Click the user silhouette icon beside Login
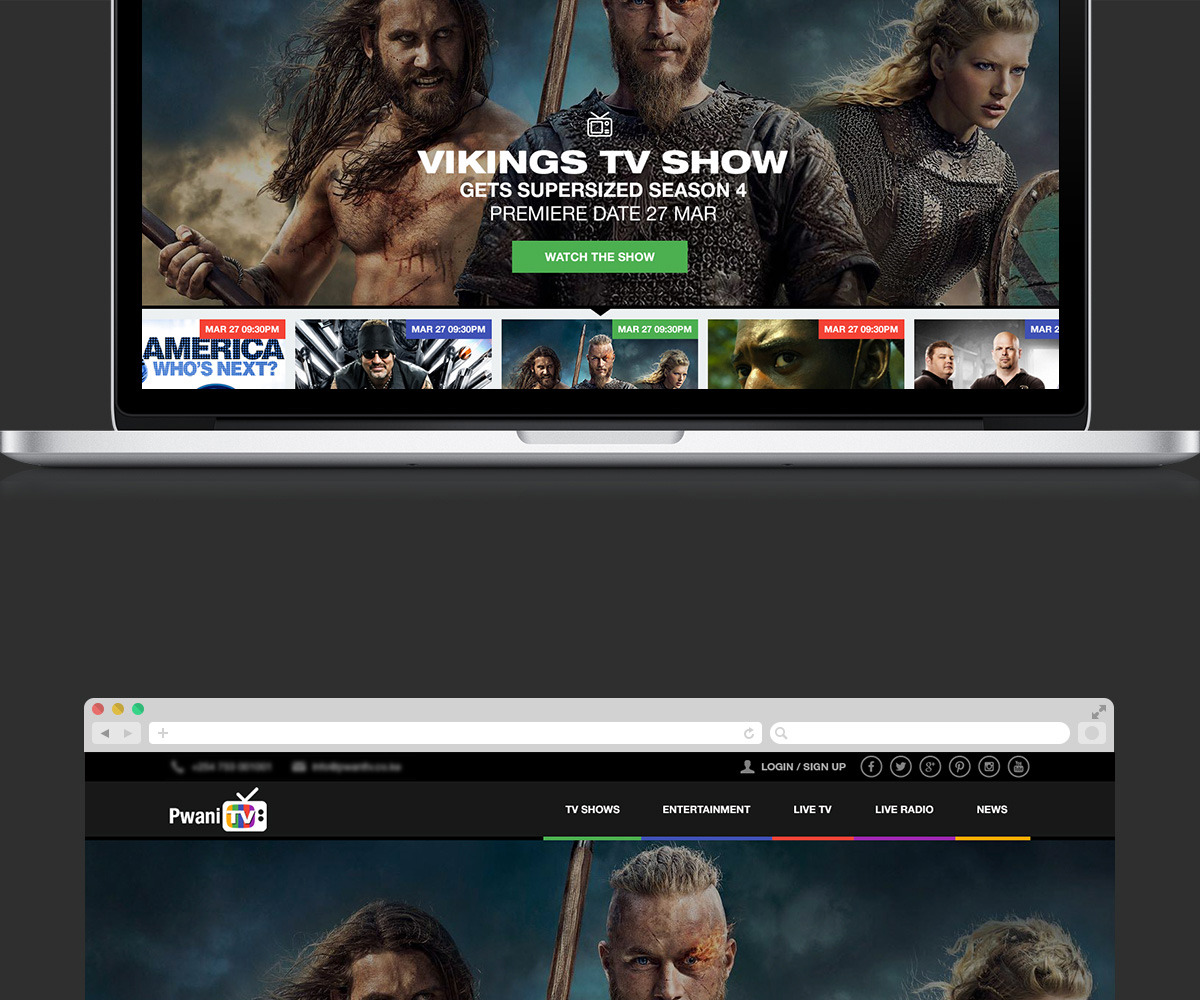Viewport: 1200px width, 1000px height. (x=747, y=767)
